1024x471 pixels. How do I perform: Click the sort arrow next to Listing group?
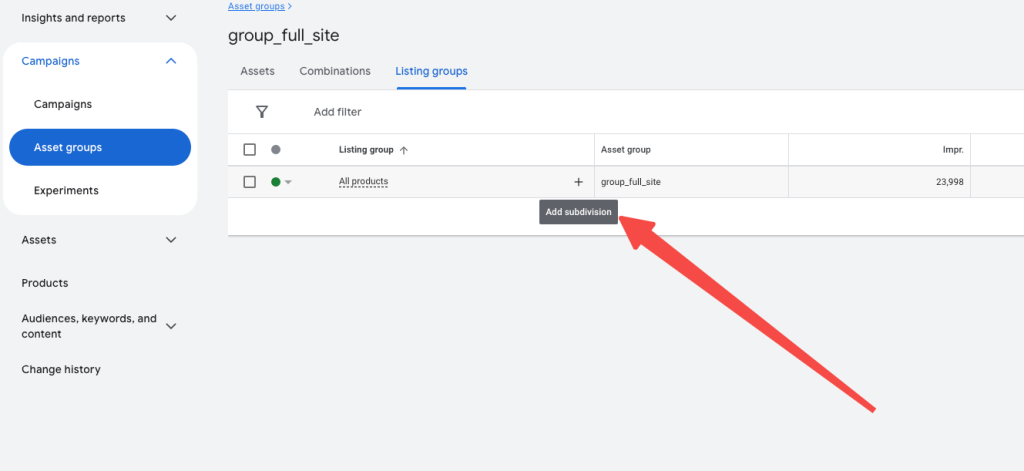404,150
